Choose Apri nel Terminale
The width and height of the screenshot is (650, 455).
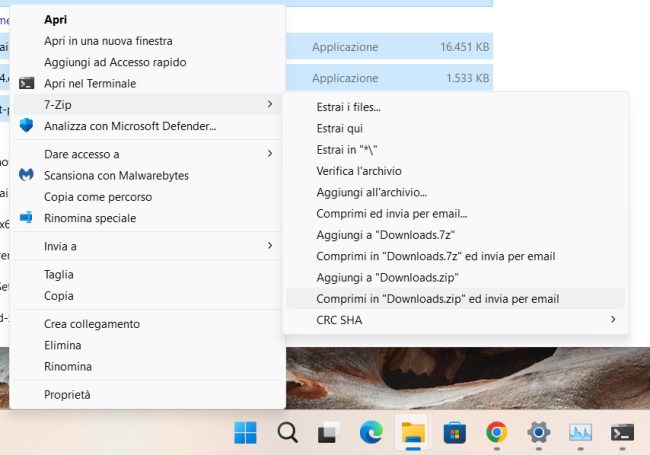(x=90, y=83)
